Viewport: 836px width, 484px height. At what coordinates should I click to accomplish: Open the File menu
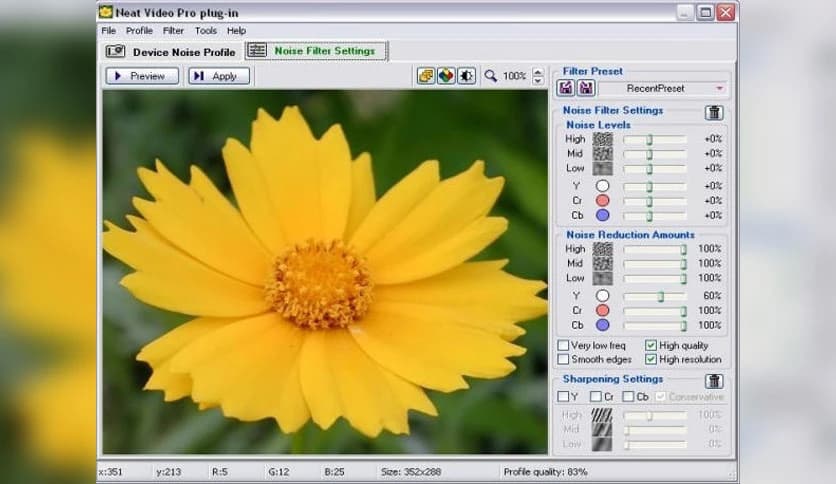[x=109, y=30]
